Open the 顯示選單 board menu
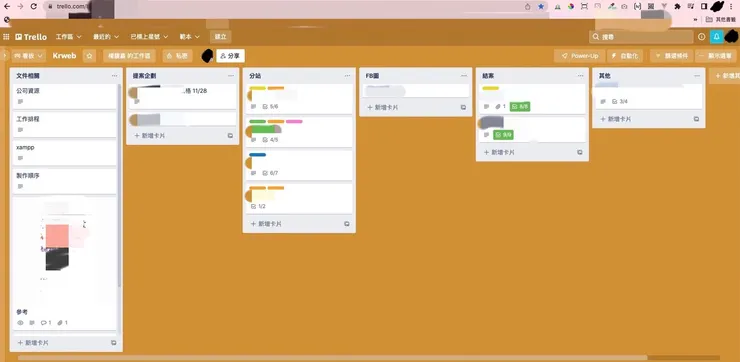Viewport: 740px width, 362px height. [716, 56]
